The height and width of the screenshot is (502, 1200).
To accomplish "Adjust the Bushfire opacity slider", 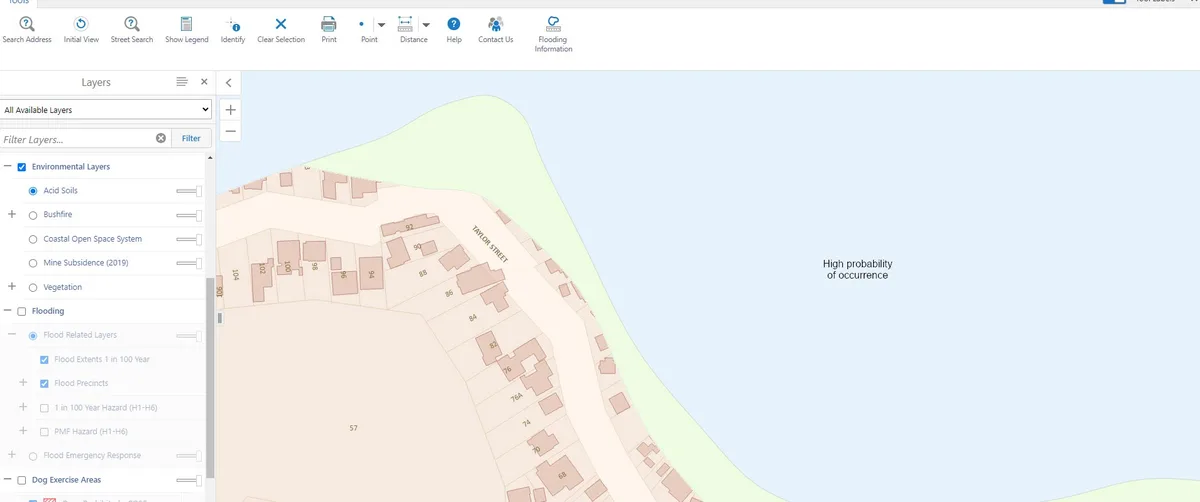I will point(189,215).
